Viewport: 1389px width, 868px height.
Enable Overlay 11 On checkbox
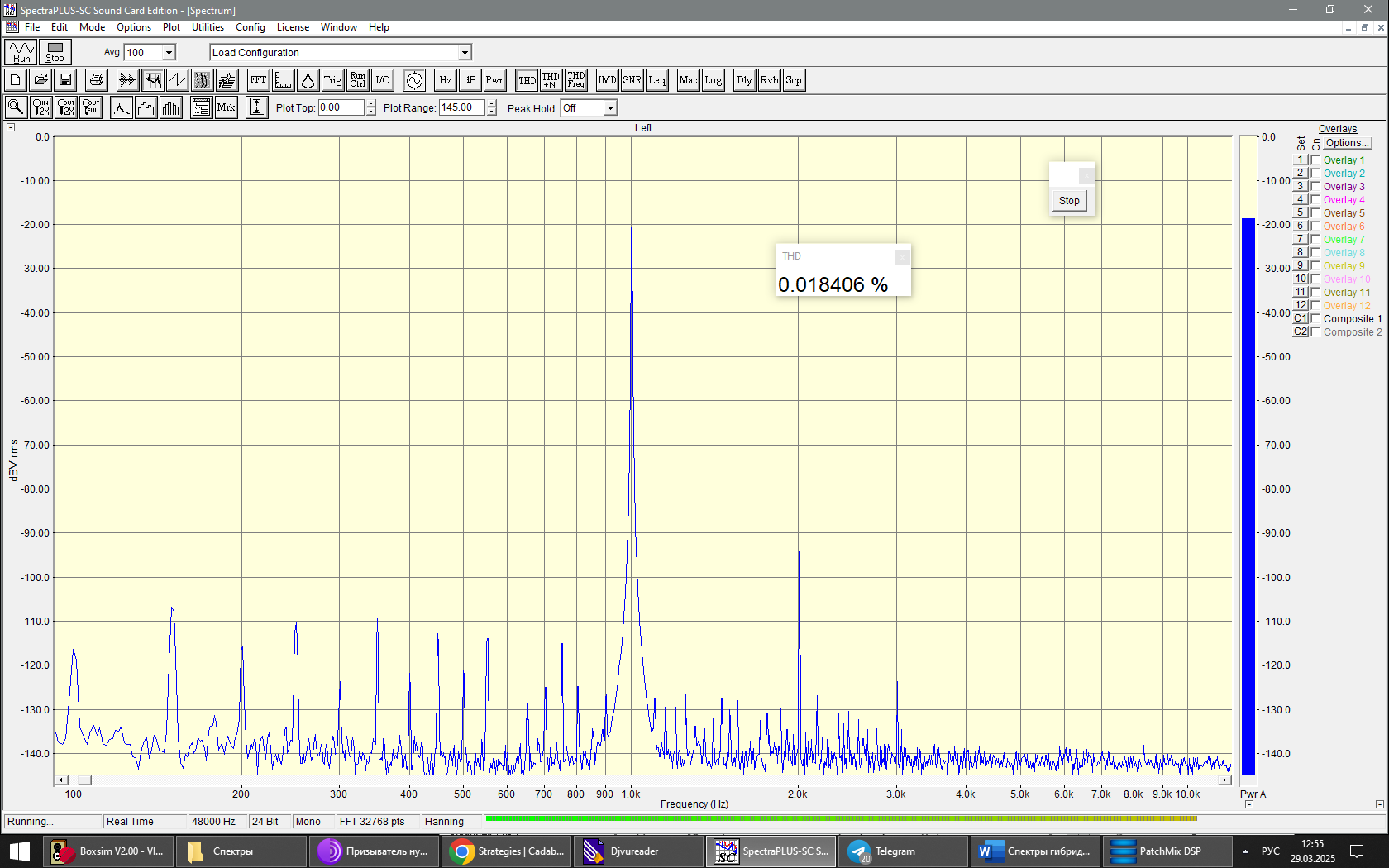1315,293
